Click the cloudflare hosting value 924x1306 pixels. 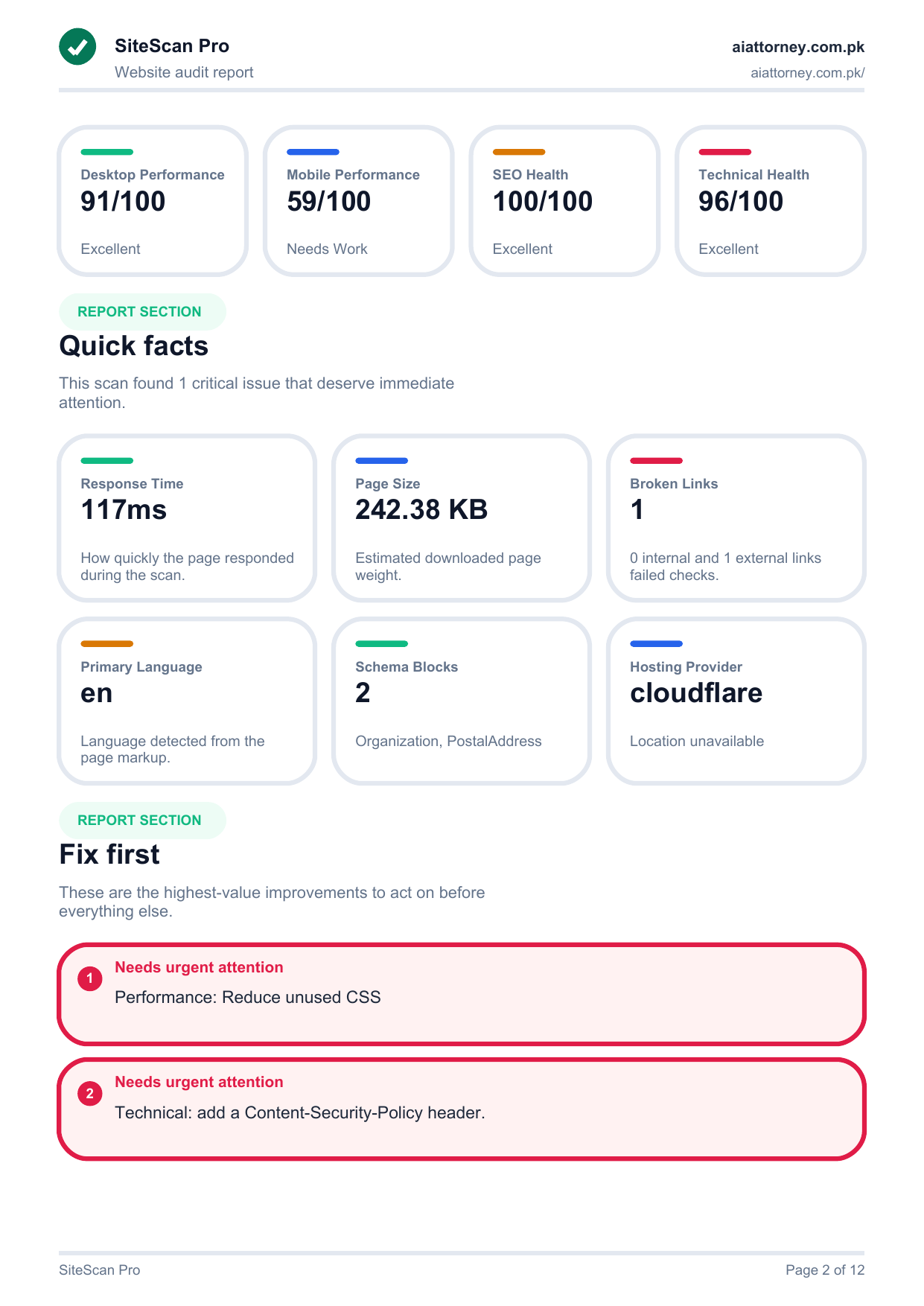[696, 693]
